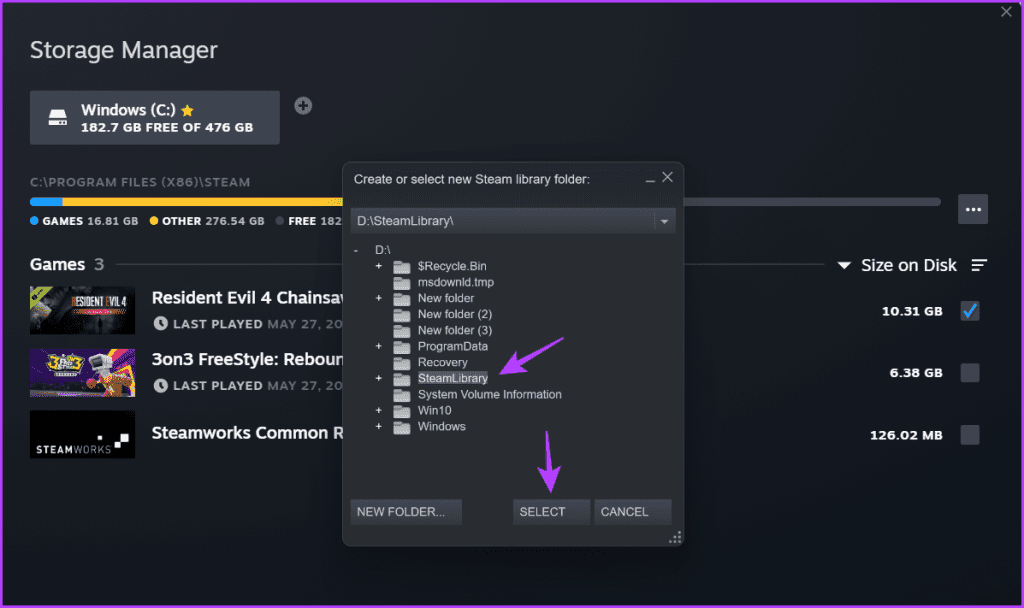The width and height of the screenshot is (1024, 608).
Task: Select the Win10 folder
Action: click(x=434, y=410)
